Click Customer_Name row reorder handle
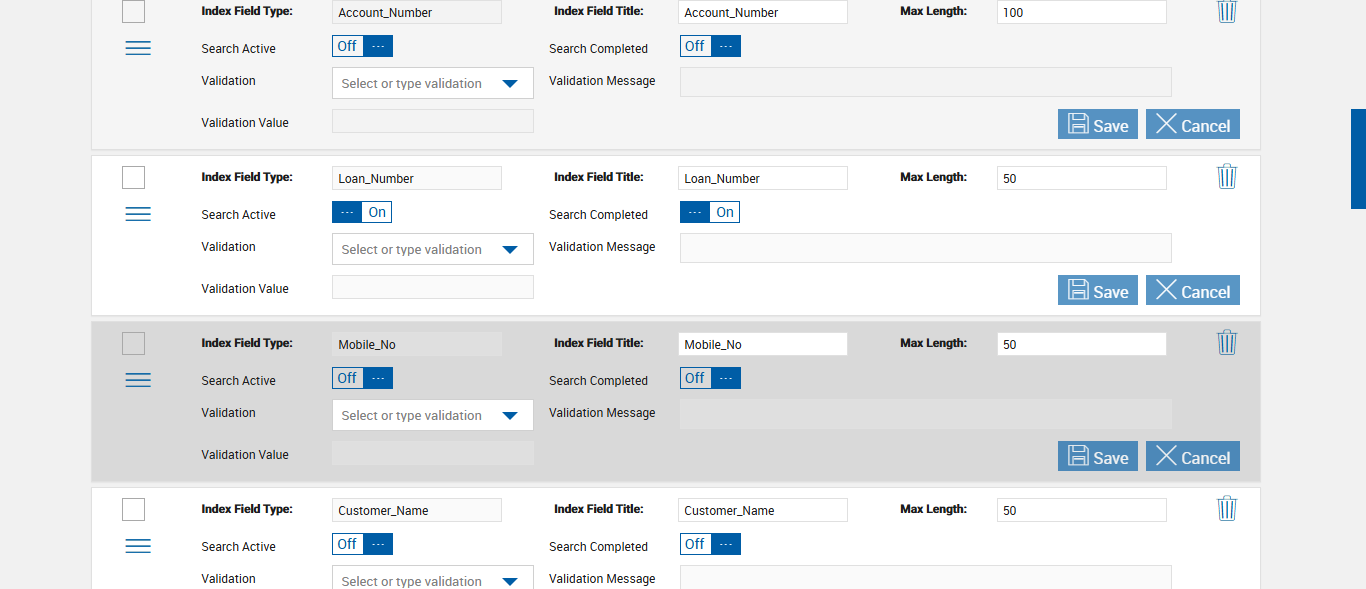 tap(138, 546)
